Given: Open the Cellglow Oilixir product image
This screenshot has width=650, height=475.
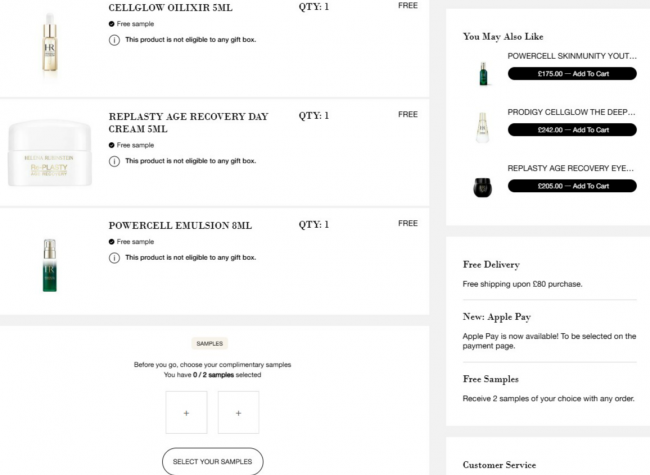Looking at the screenshot, I should (x=50, y=44).
